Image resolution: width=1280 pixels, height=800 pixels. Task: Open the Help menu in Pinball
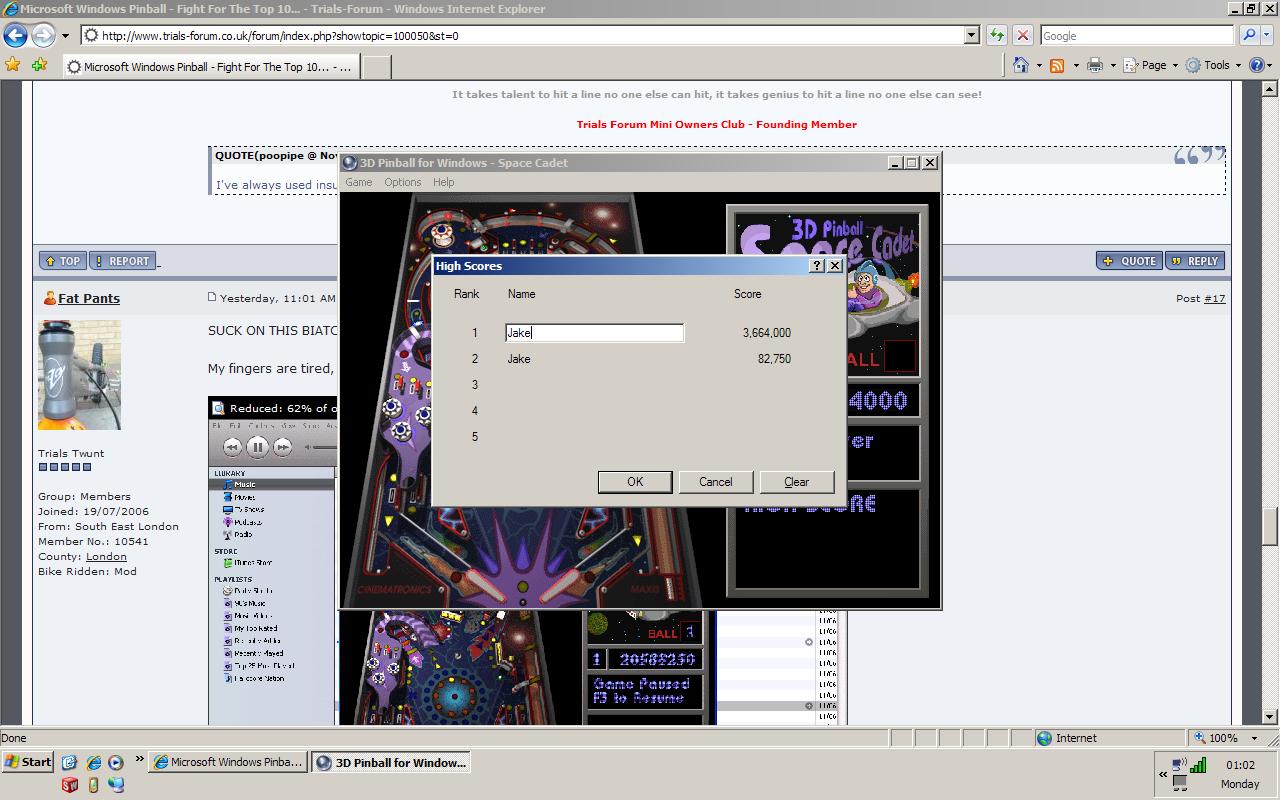click(443, 182)
